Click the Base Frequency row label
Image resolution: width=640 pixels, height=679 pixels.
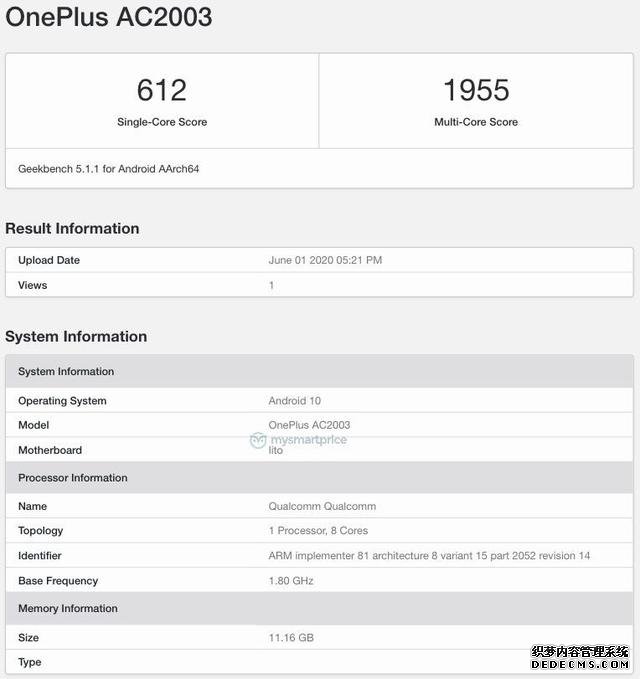[x=58, y=581]
